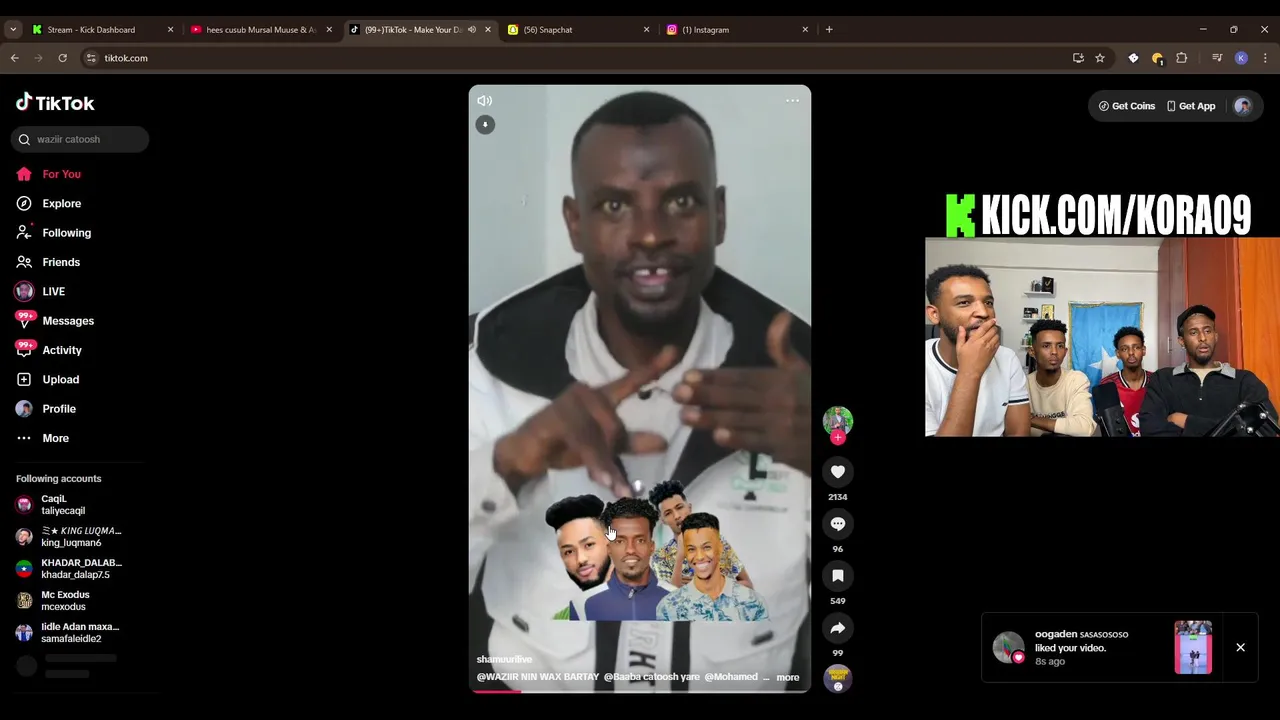Viewport: 1280px width, 720px height.
Task: Open the CaqiL taliyecaqil account
Action: tap(70, 505)
